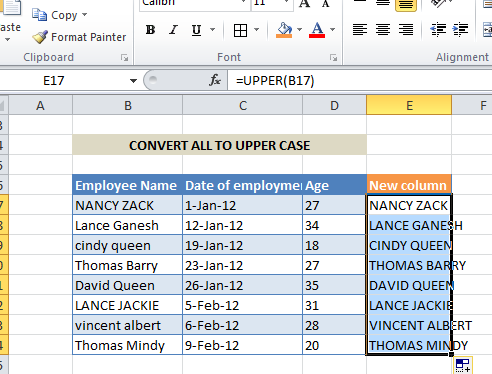Select cell containing LANCE JACKIE in column B
492x374 pixels.
pyautogui.click(x=128, y=305)
